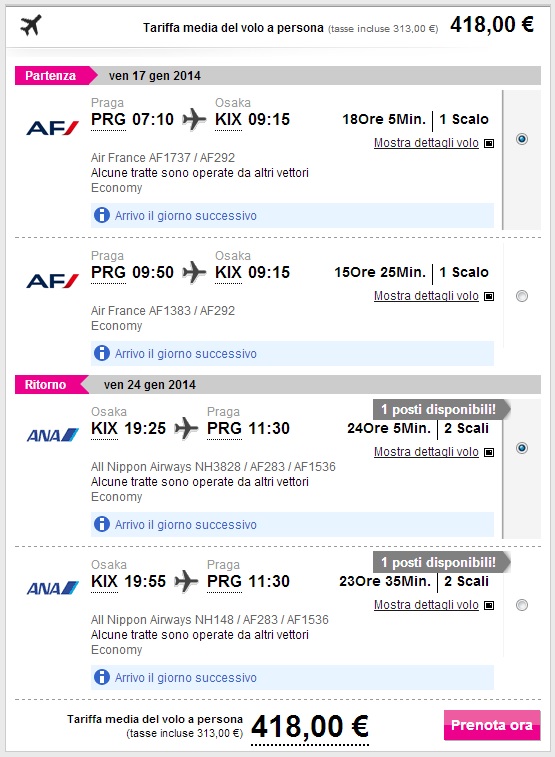Select the KIX 19:25 return flight radio button
The height and width of the screenshot is (757, 555).
point(522,448)
